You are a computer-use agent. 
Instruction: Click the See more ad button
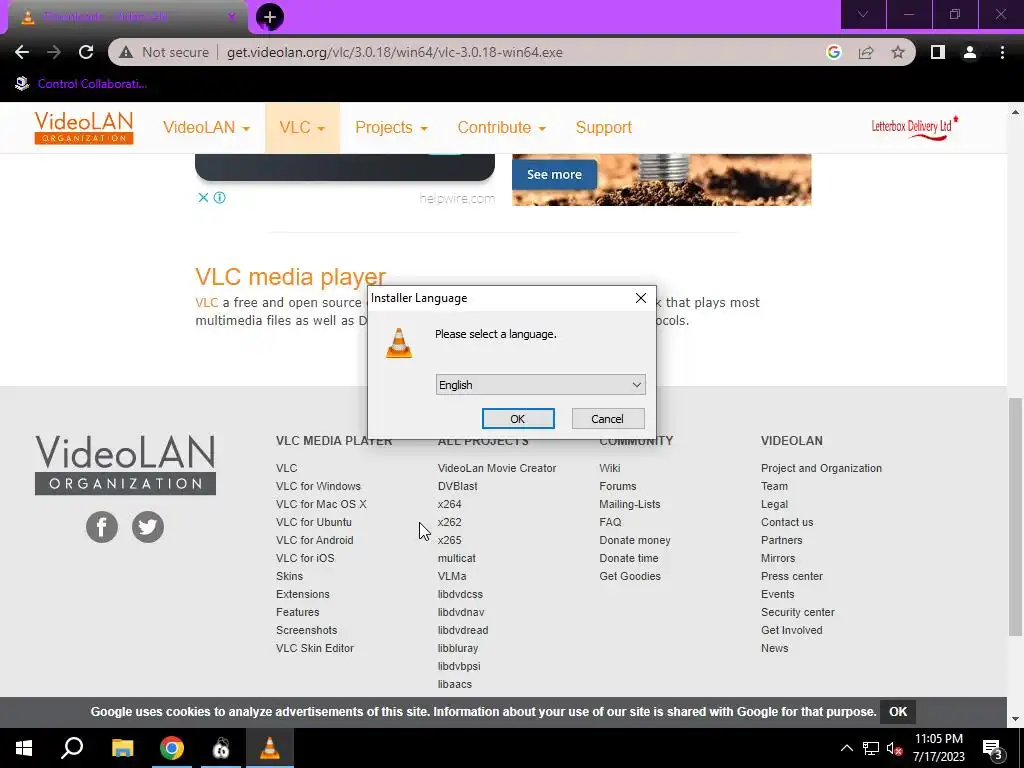coord(554,174)
